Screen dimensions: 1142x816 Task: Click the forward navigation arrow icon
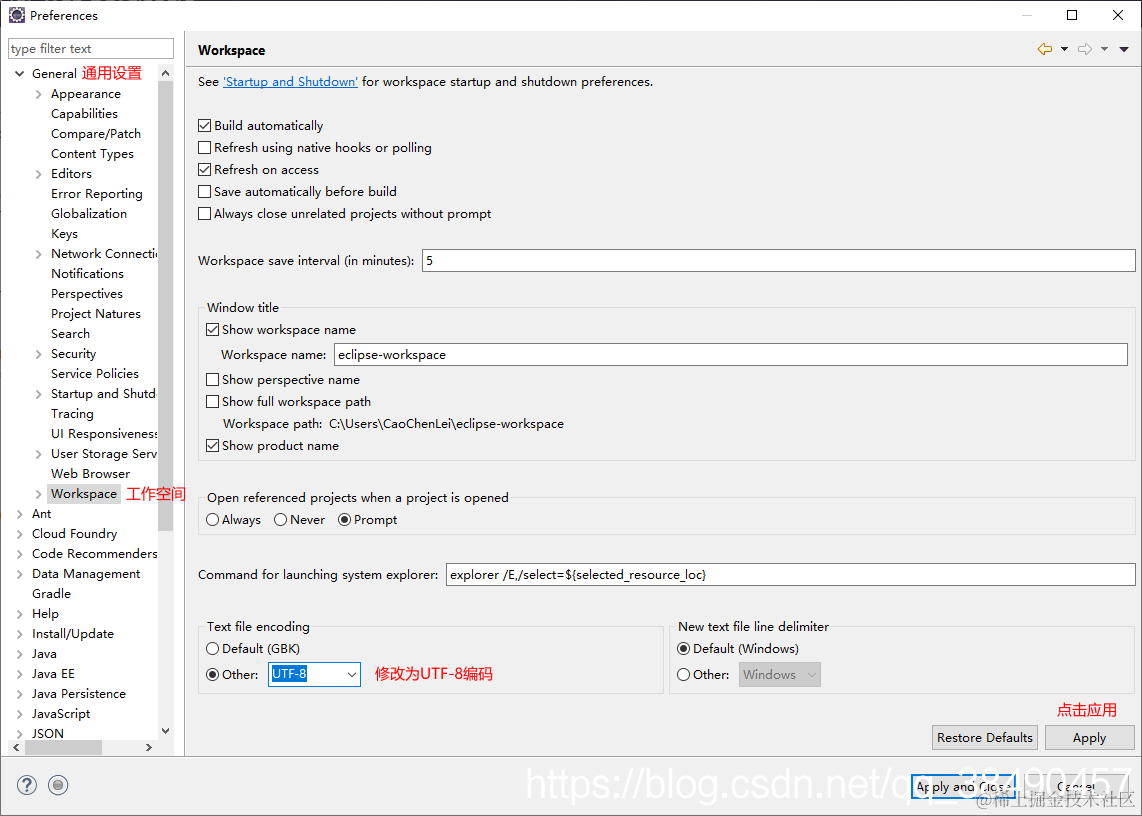click(1085, 50)
